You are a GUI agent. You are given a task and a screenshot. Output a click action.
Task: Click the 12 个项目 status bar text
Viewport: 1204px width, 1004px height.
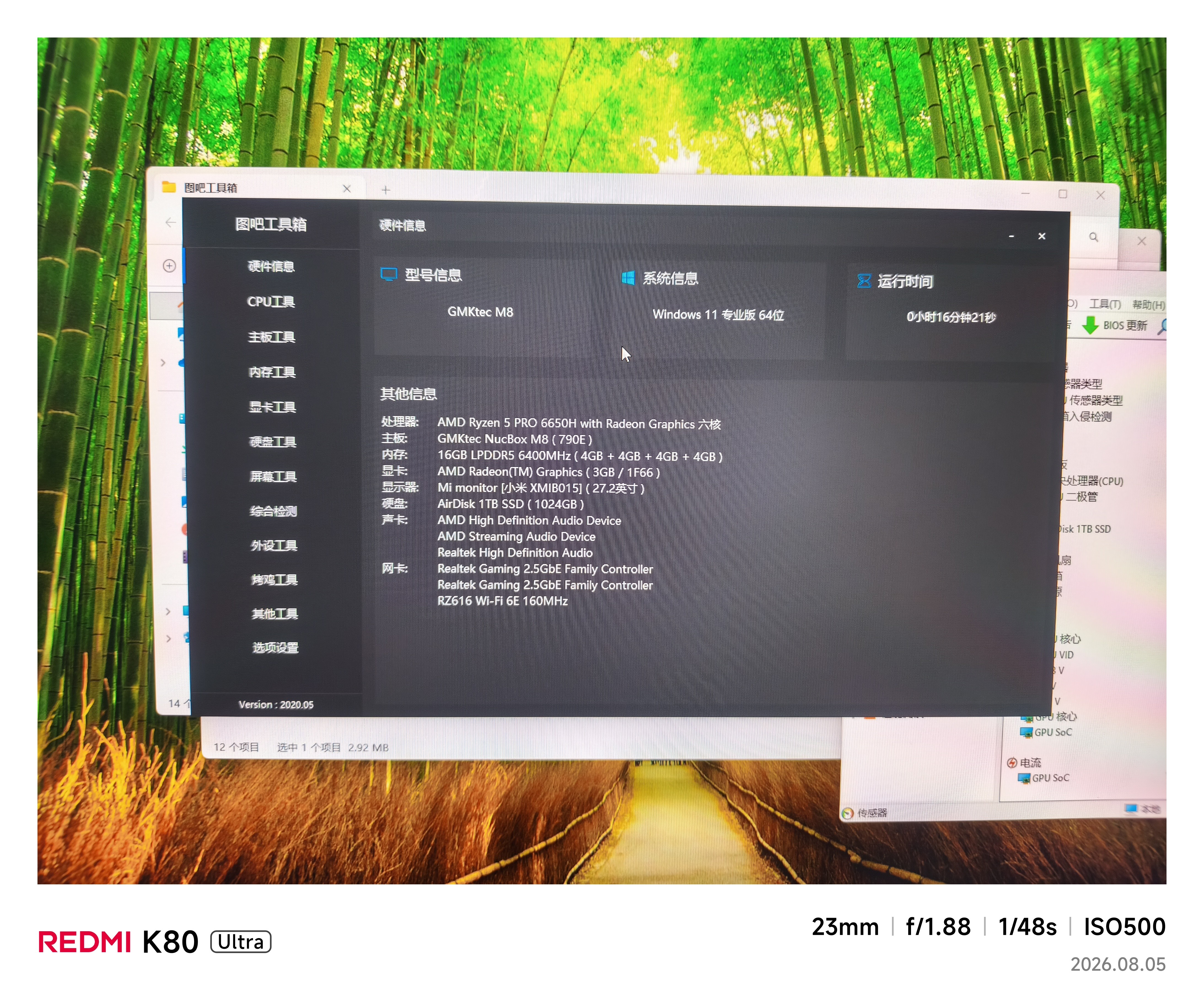(236, 747)
